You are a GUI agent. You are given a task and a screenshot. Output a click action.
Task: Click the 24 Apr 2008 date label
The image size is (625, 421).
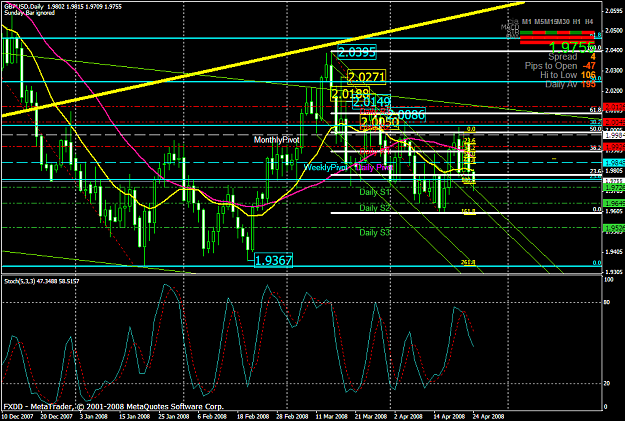pos(488,416)
